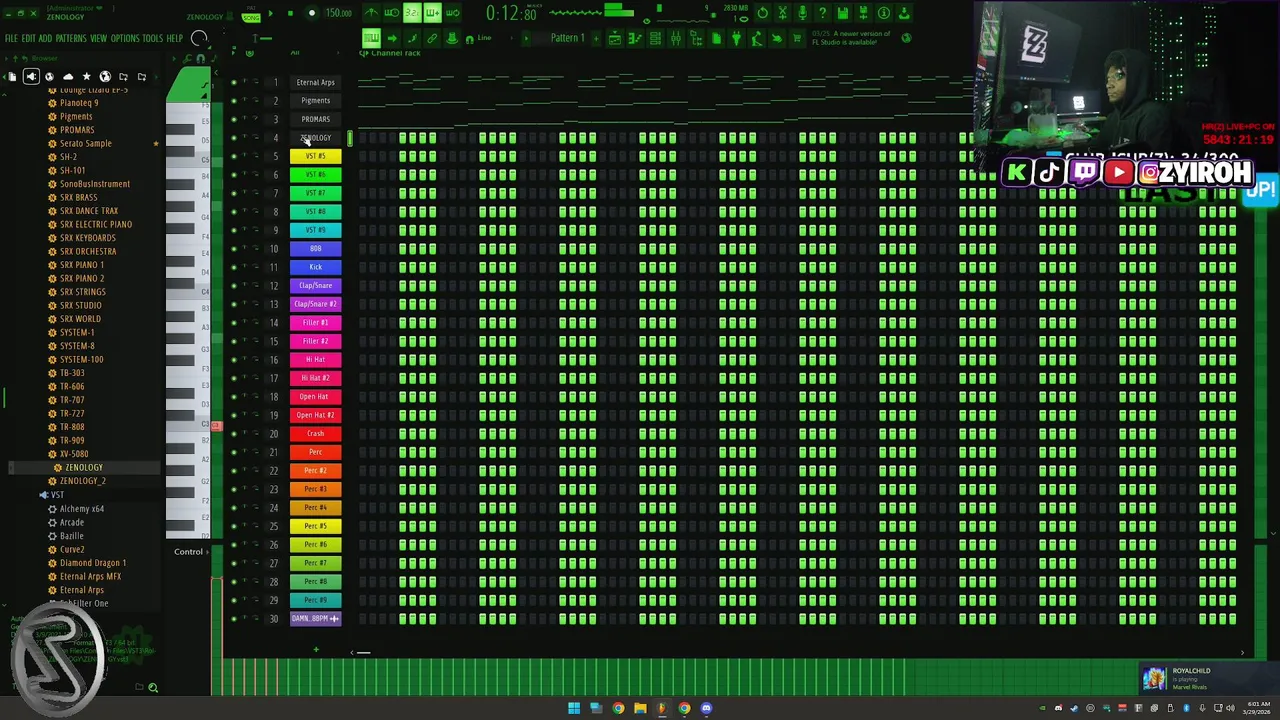1280x720 pixels.
Task: Open the Playlist view icon
Action: pyautogui.click(x=615, y=38)
